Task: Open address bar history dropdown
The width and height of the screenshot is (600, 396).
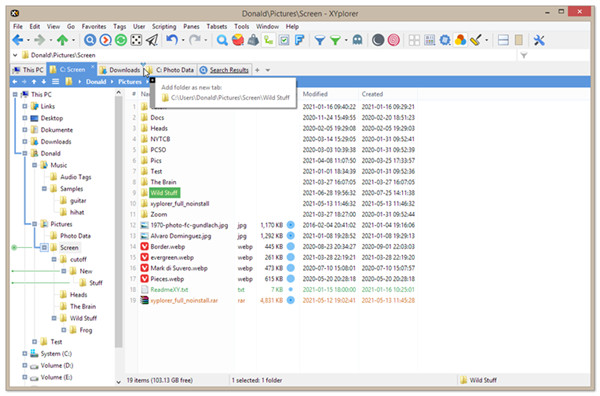Action: pyautogui.click(x=15, y=55)
